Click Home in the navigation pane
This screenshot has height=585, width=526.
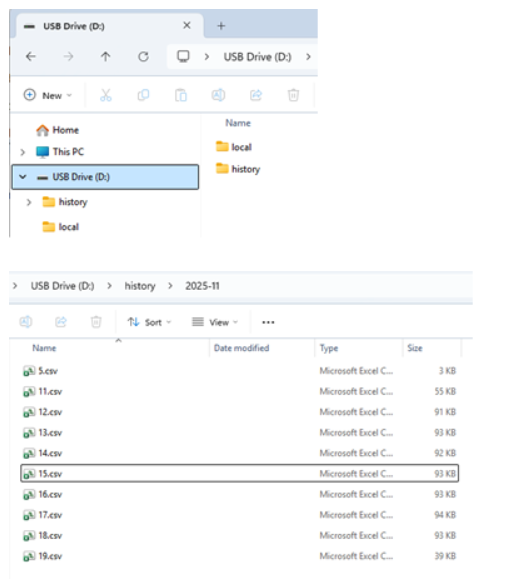click(57, 130)
